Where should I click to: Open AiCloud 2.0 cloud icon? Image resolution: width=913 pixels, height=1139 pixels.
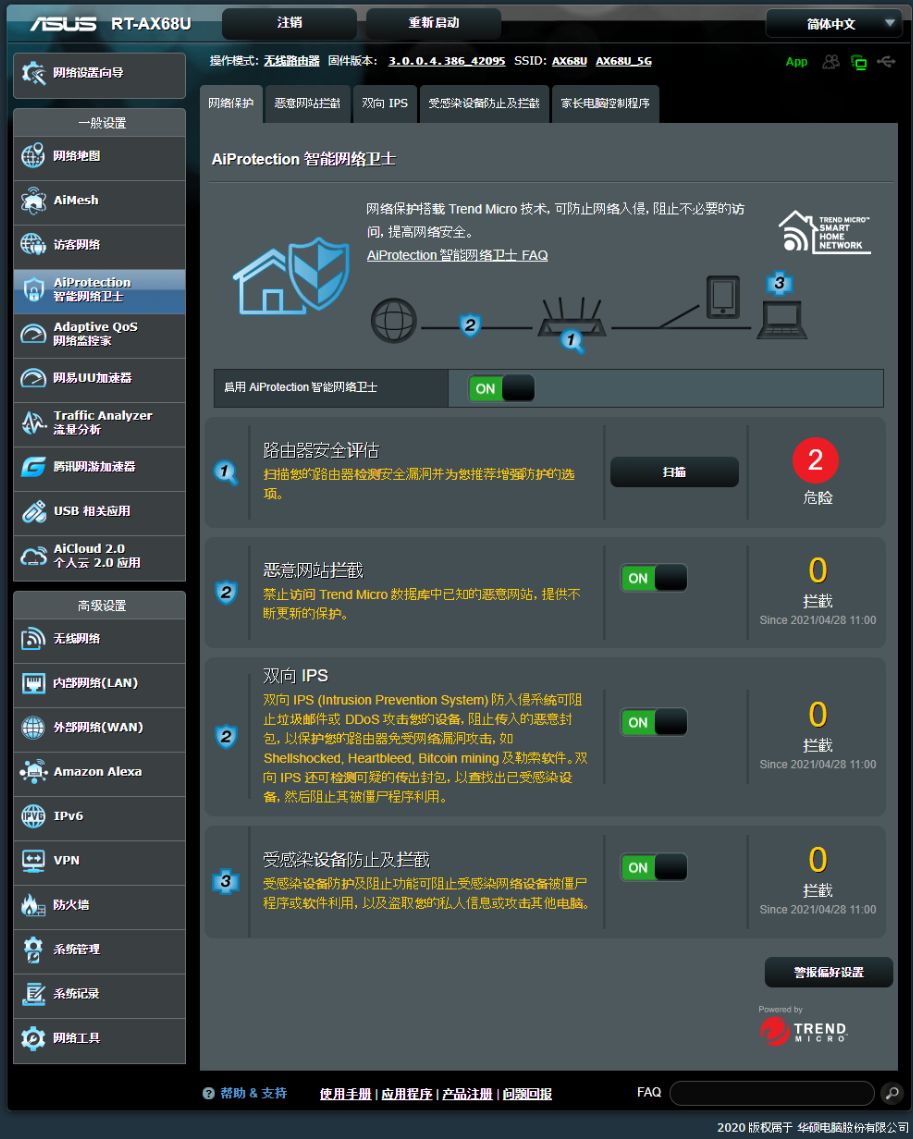(x=34, y=556)
